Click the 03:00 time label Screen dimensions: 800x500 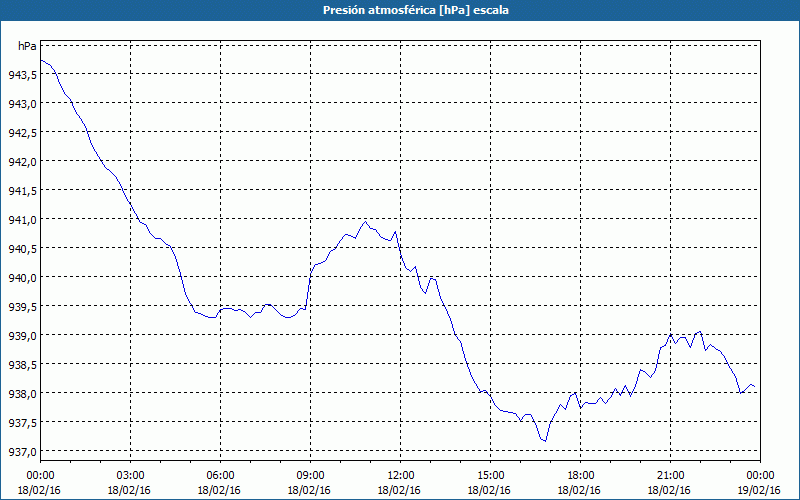tap(130, 476)
